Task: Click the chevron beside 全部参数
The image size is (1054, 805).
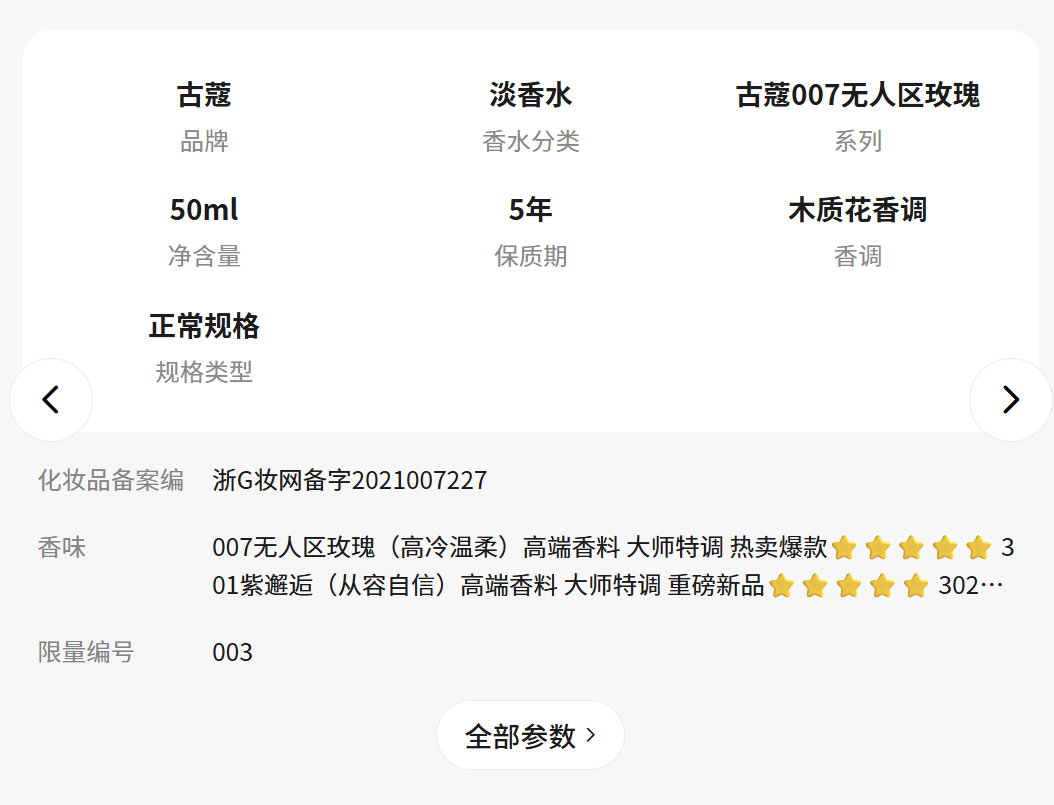Action: pyautogui.click(x=591, y=736)
